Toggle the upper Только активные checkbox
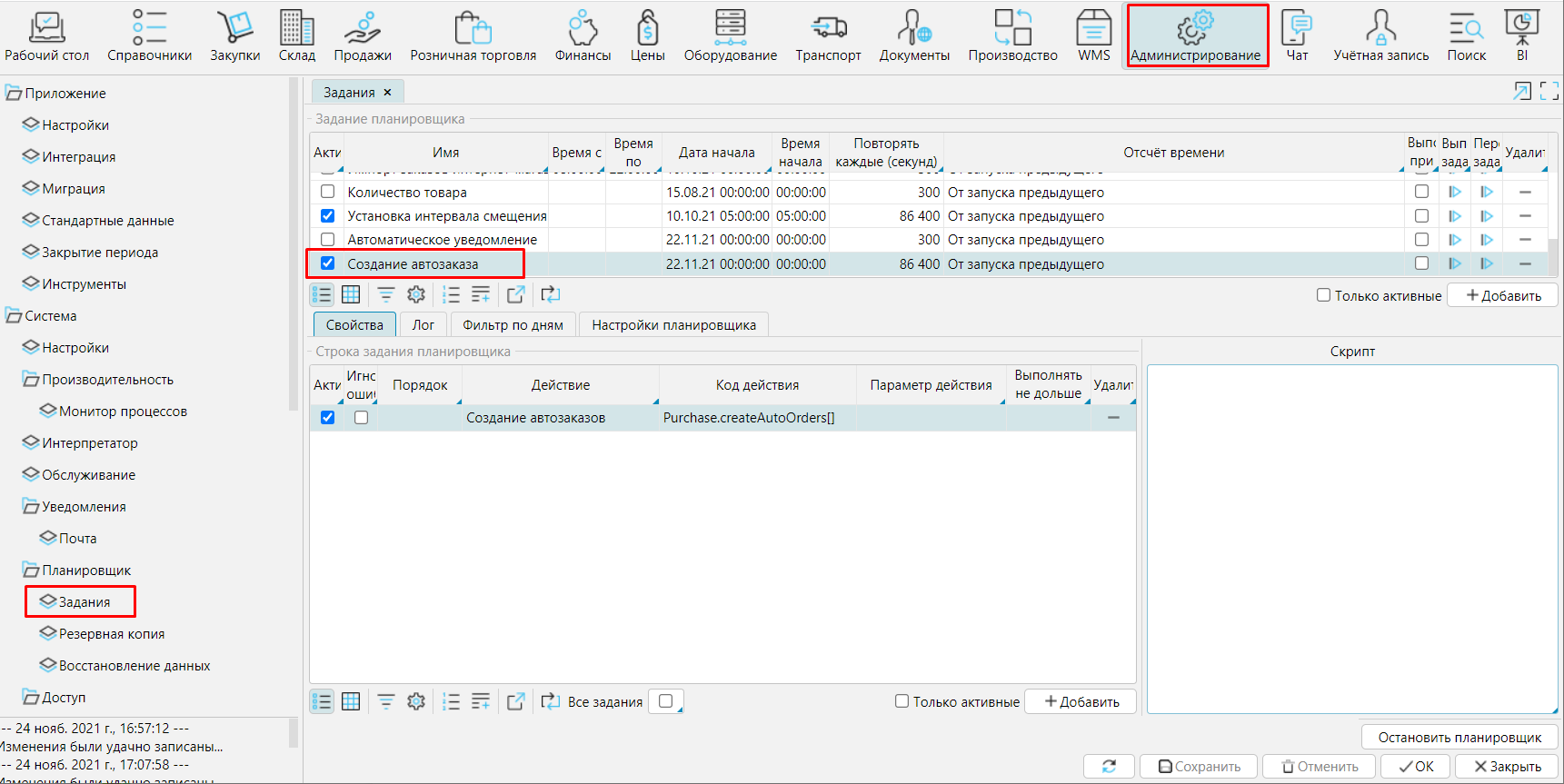This screenshot has width=1564, height=784. 1324,295
